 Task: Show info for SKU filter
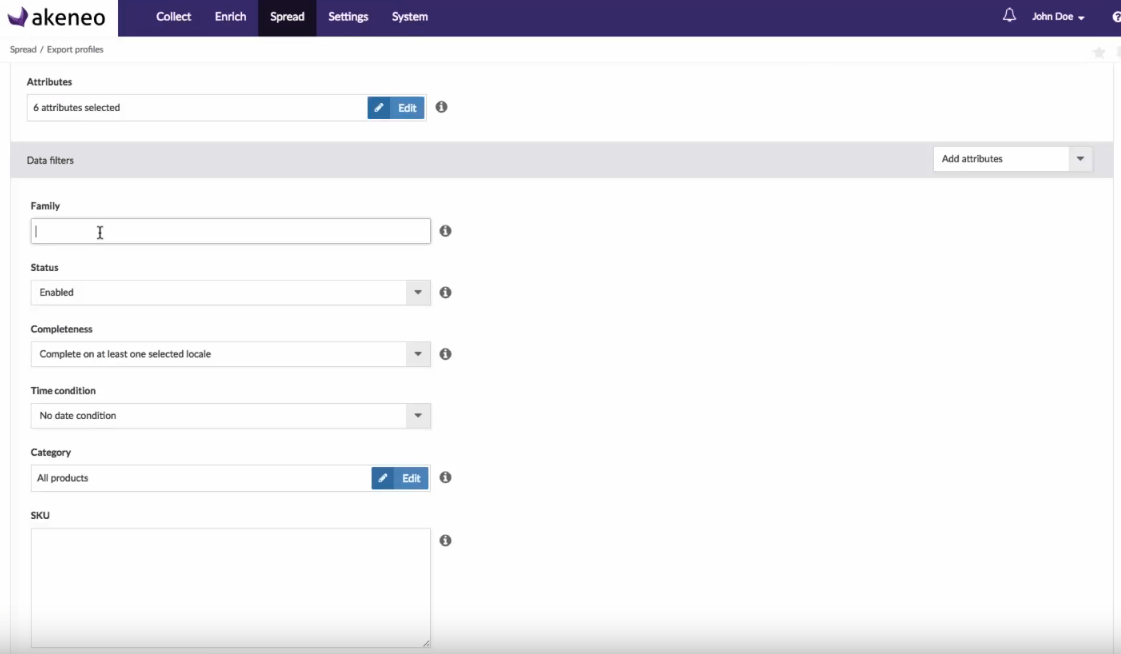pos(445,540)
